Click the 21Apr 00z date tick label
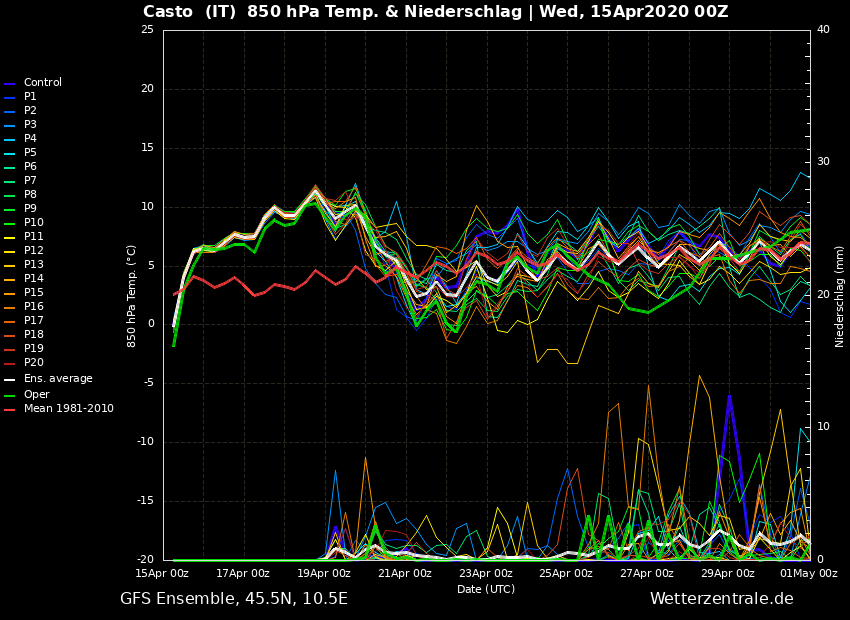 pyautogui.click(x=405, y=573)
